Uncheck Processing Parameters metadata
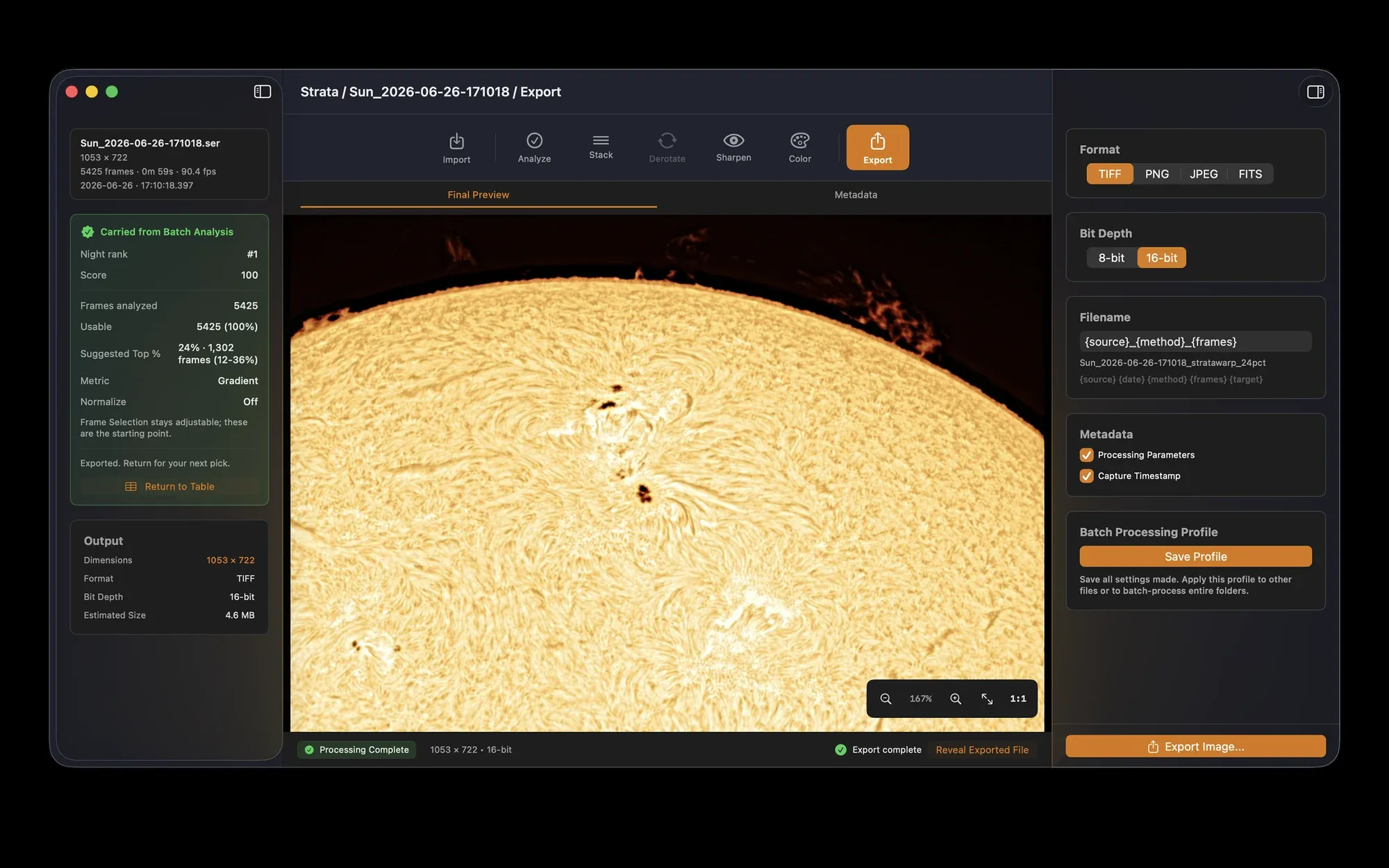Image resolution: width=1389 pixels, height=868 pixels. [1087, 455]
